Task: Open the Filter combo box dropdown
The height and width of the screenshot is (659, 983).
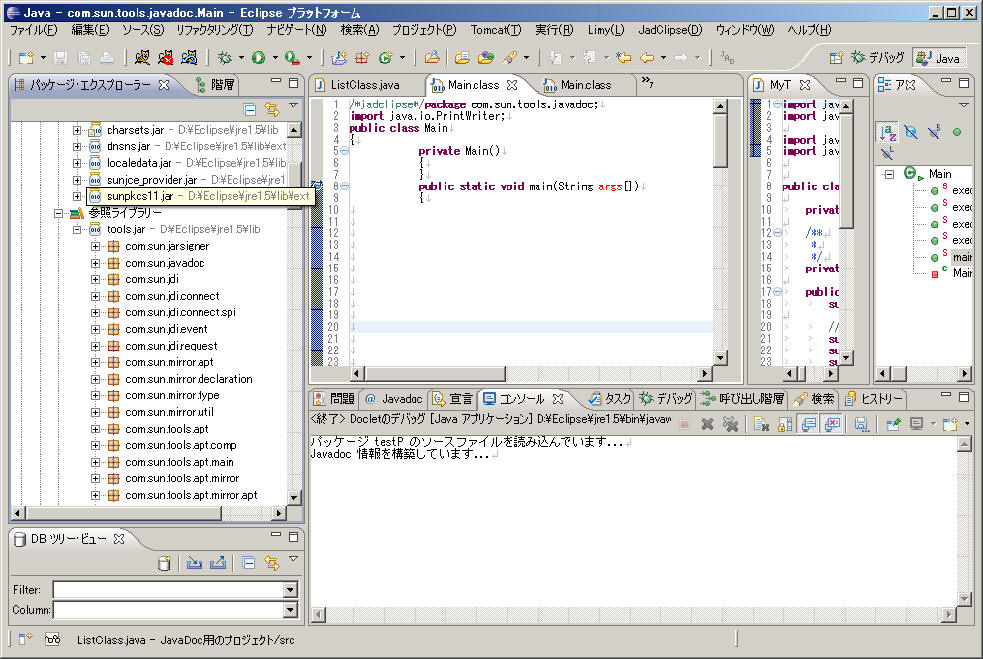Action: coord(290,589)
